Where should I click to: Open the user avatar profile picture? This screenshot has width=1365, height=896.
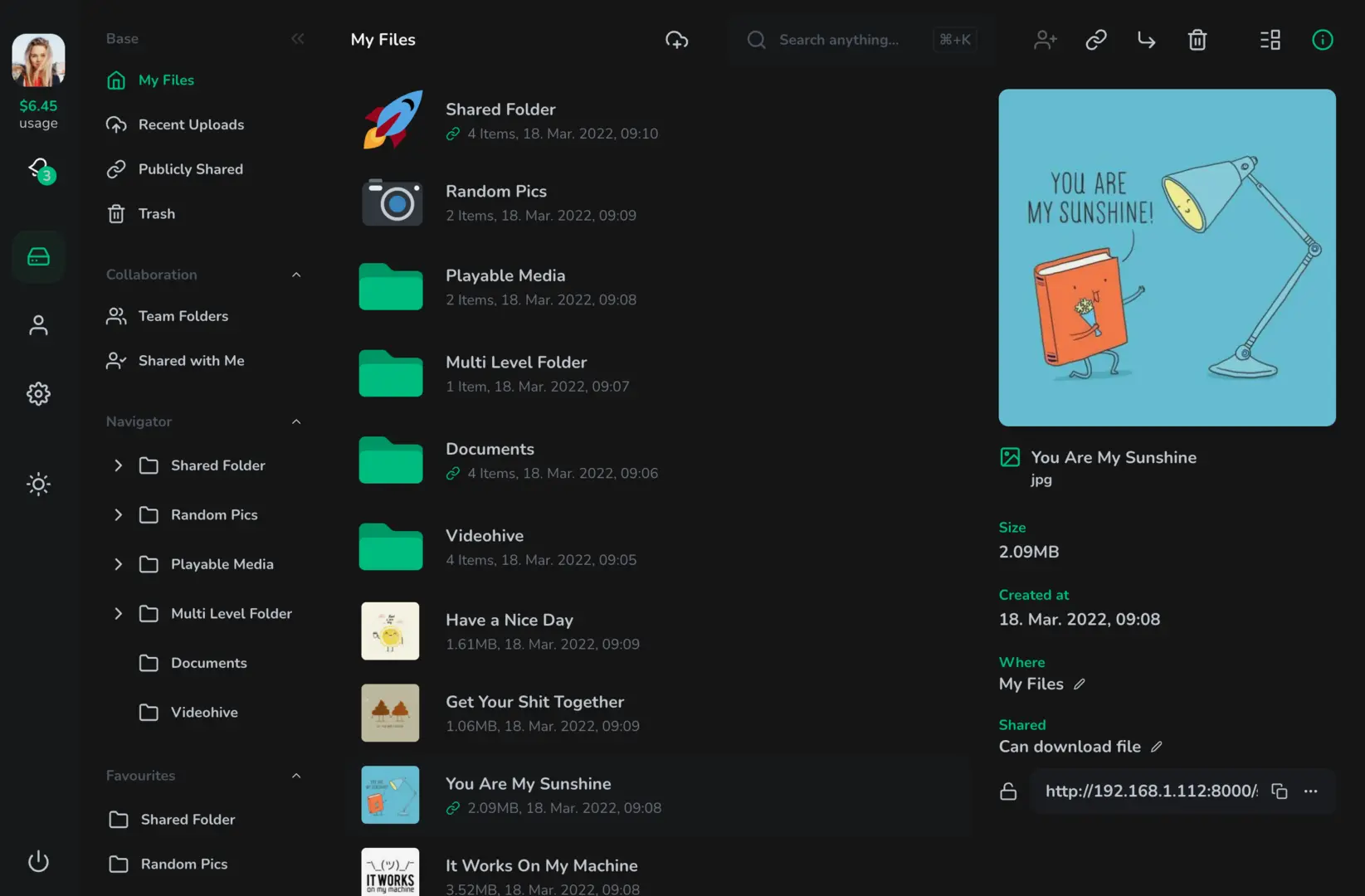38,60
